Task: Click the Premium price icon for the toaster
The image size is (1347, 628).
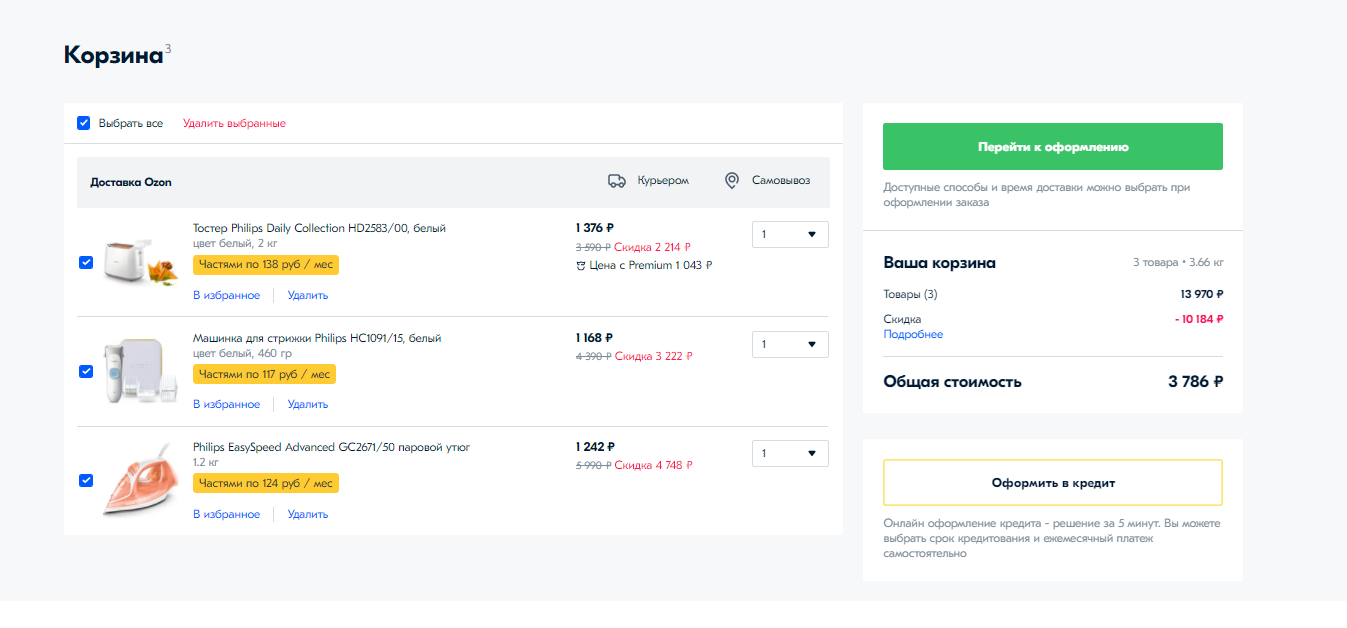Action: 580,265
